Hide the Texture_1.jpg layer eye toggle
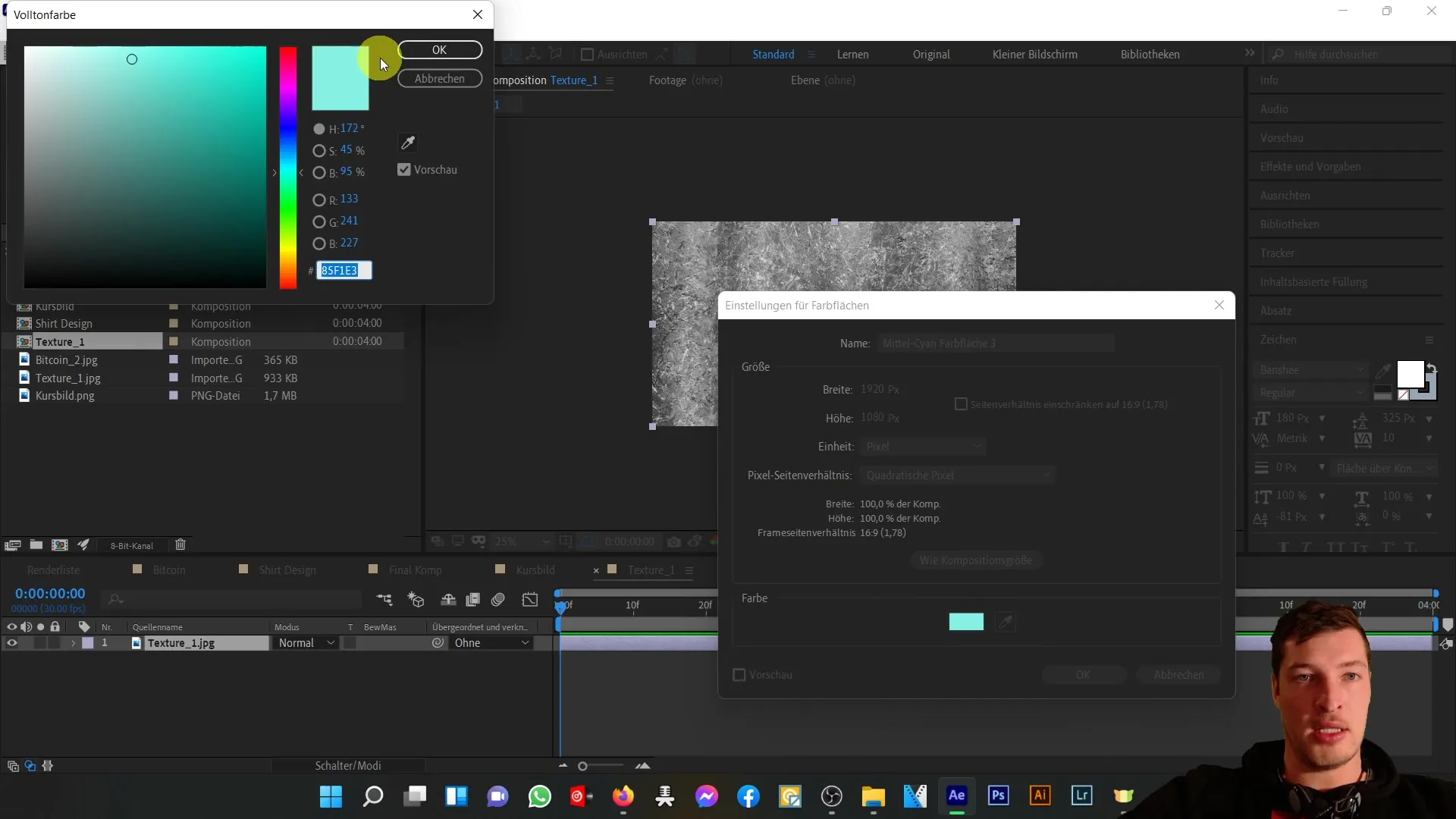The width and height of the screenshot is (1456, 819). click(11, 642)
